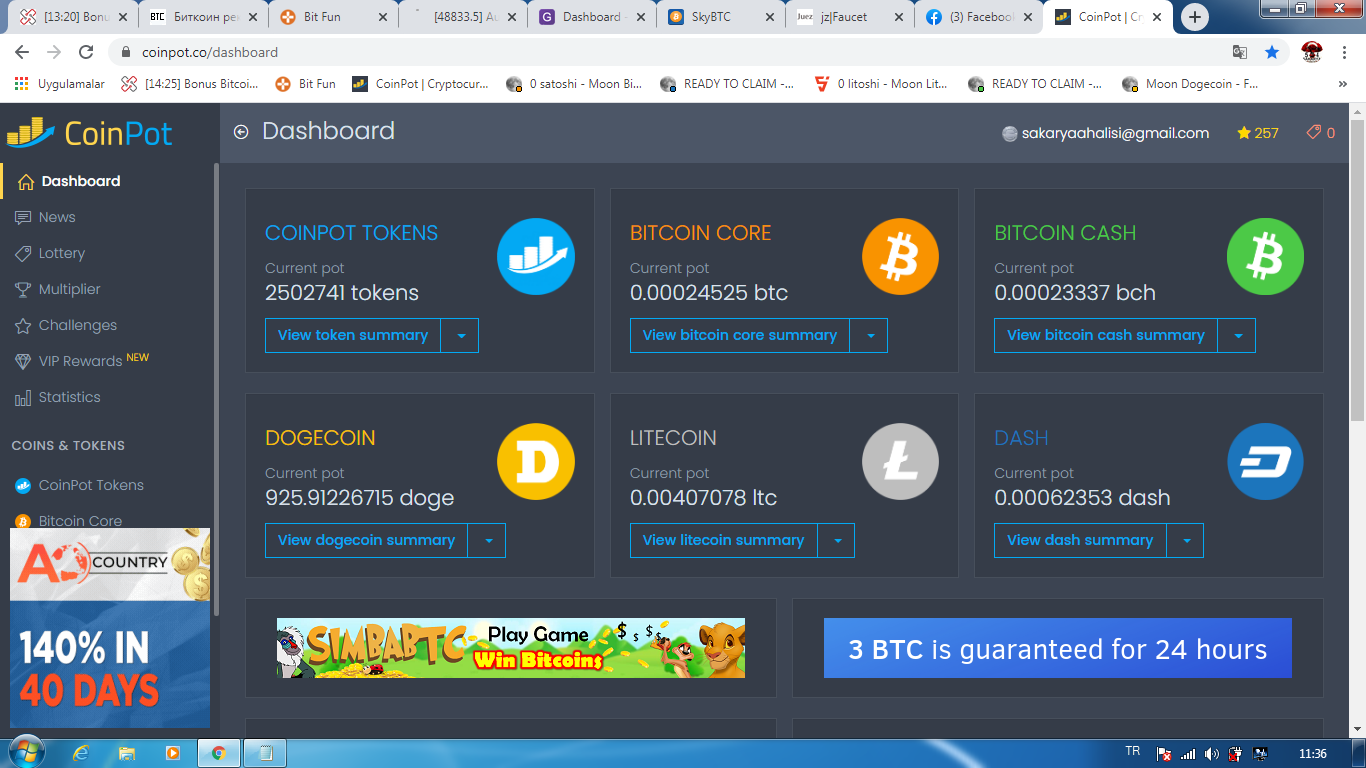Click the Chrome profile avatar icon
This screenshot has width=1366, height=768.
click(x=1312, y=52)
